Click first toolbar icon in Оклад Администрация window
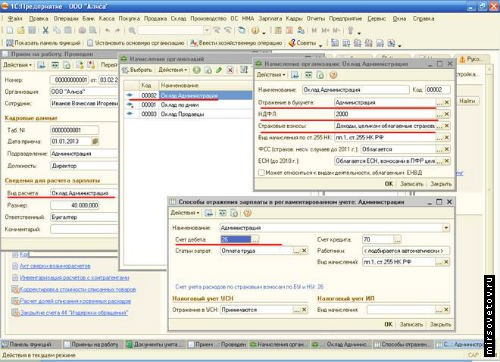Viewport: 500px width, 362px height. [295, 75]
